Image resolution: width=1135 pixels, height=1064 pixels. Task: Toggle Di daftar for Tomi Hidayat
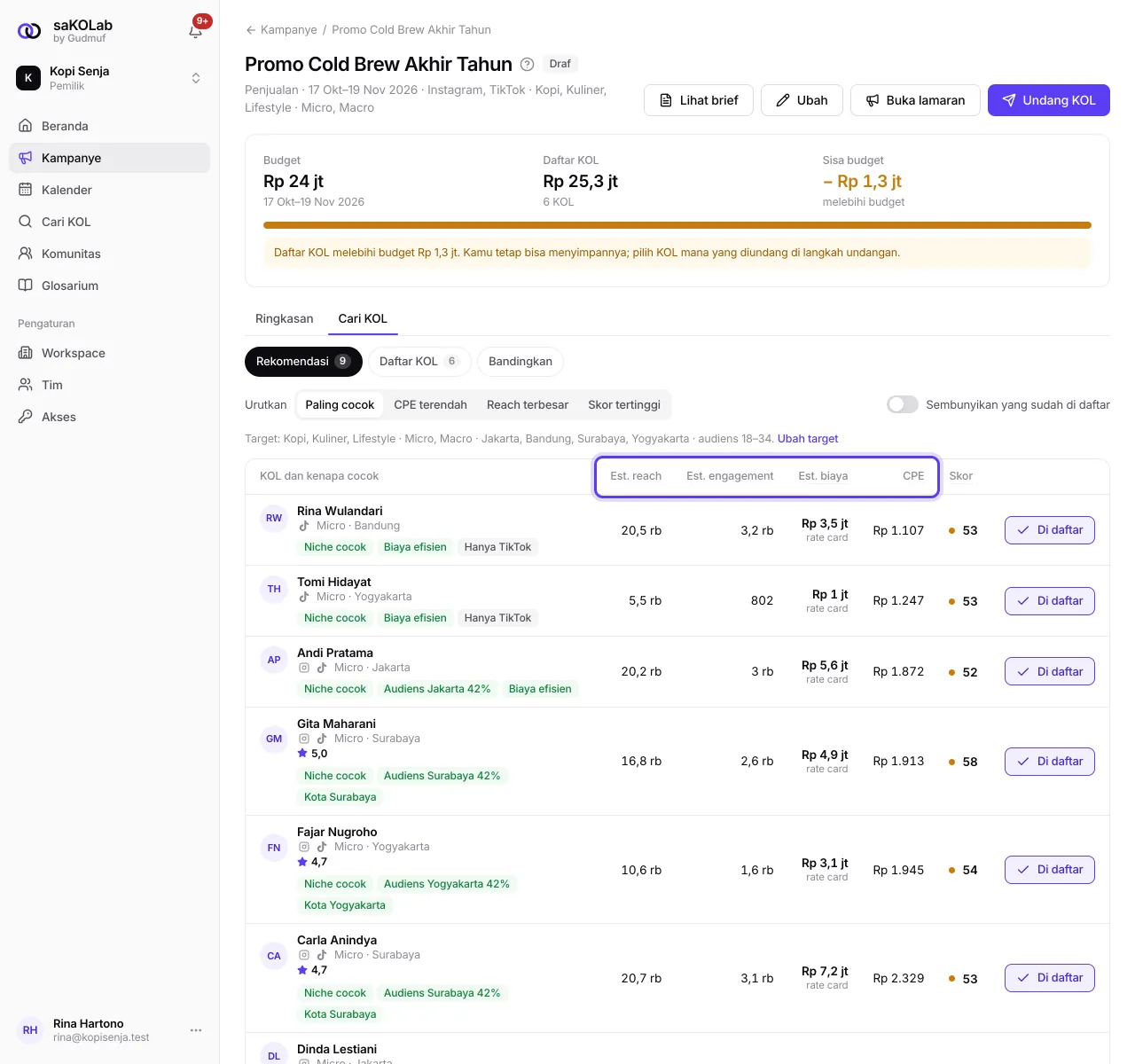point(1050,601)
